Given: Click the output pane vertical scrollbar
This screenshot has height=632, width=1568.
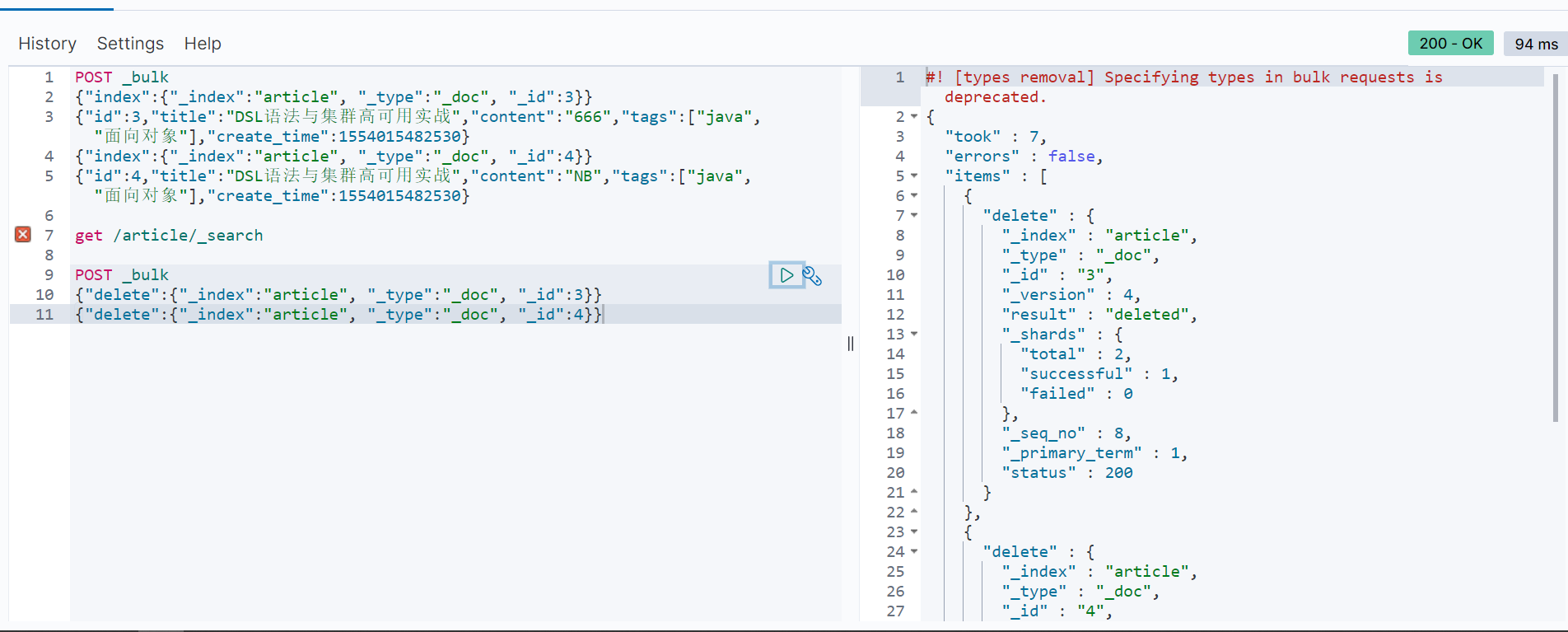Looking at the screenshot, I should (1555, 247).
